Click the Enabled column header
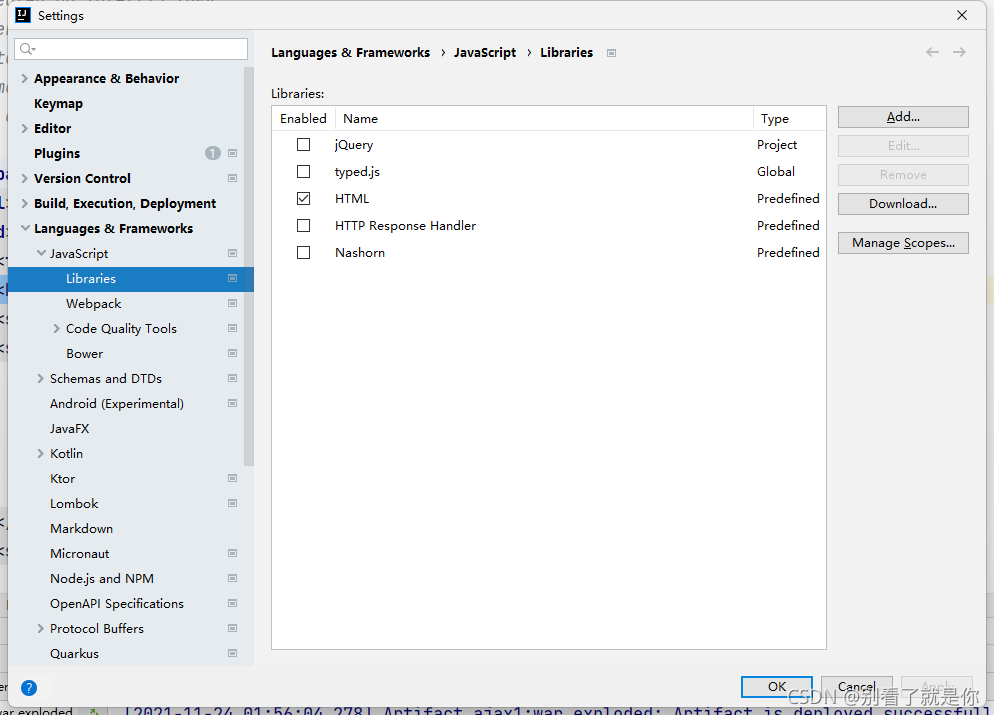 point(304,119)
